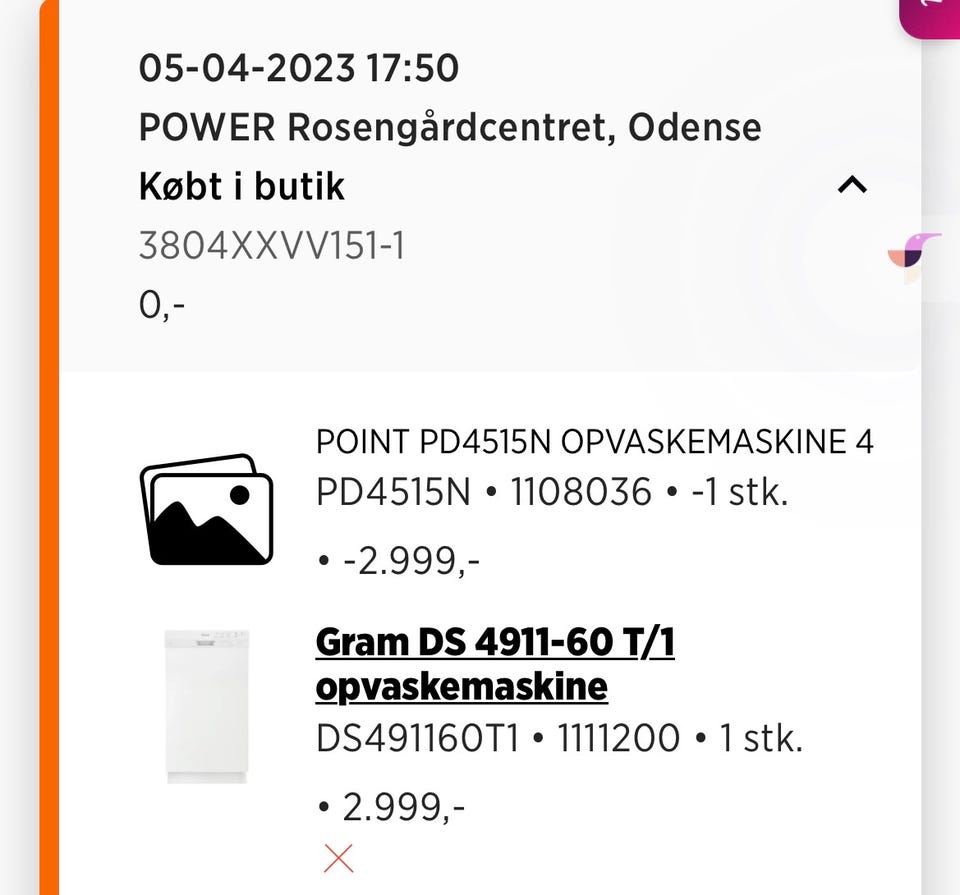Click the order number 3804XXVV151-1
Viewport: 960px width, 895px height.
271,246
